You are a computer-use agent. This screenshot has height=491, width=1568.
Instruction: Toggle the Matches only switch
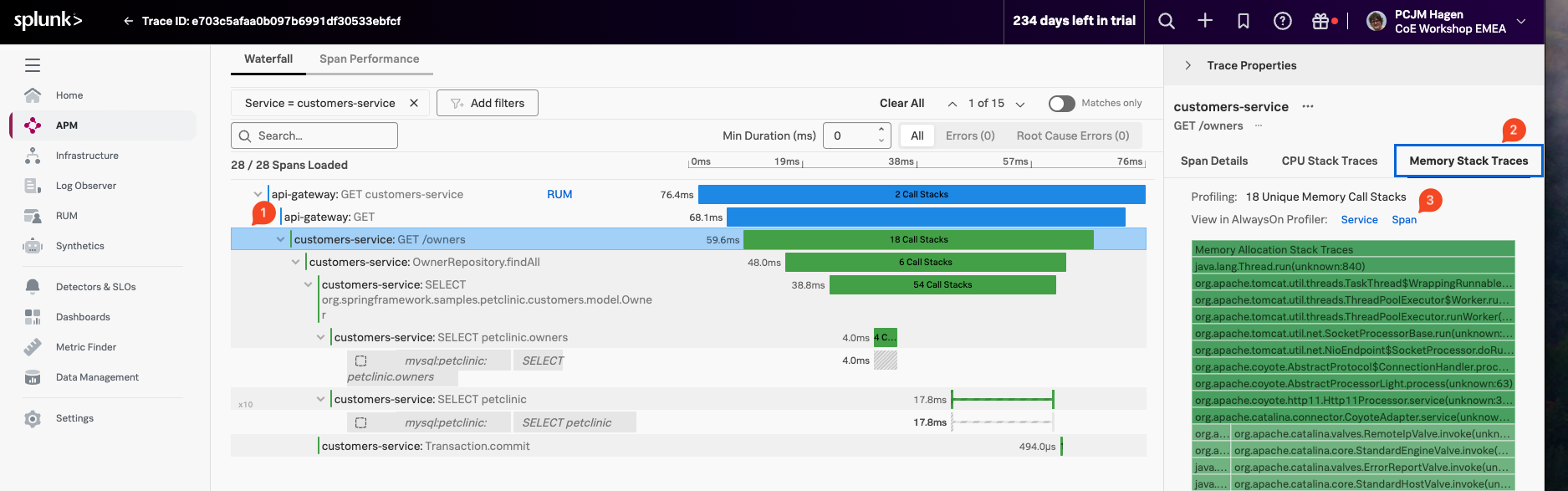tap(1061, 103)
